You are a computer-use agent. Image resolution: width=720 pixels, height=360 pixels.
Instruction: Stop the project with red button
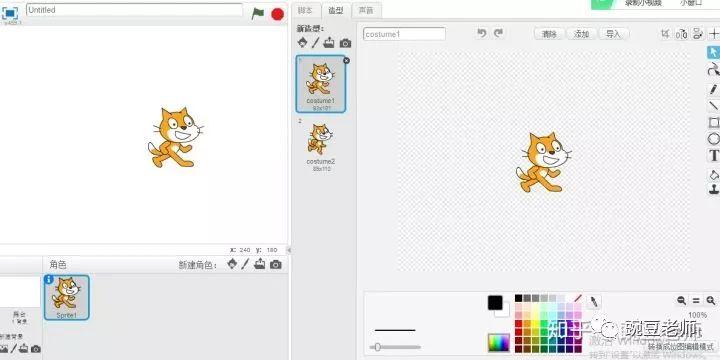tap(277, 14)
